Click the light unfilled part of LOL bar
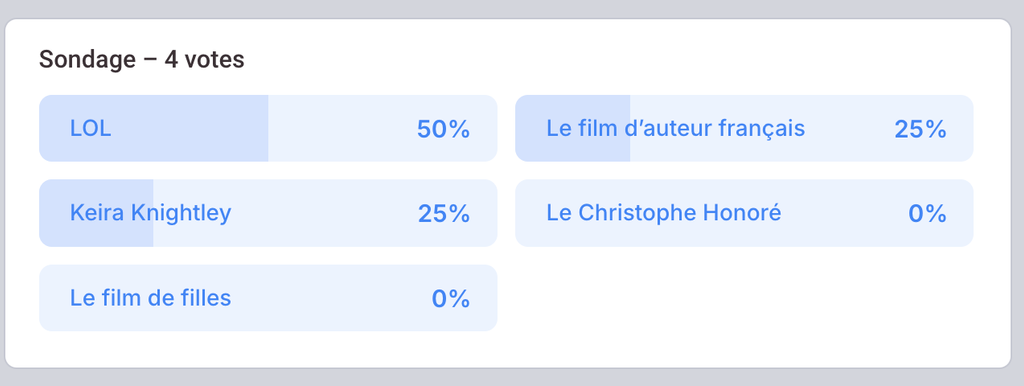This screenshot has width=1024, height=386. pos(383,128)
